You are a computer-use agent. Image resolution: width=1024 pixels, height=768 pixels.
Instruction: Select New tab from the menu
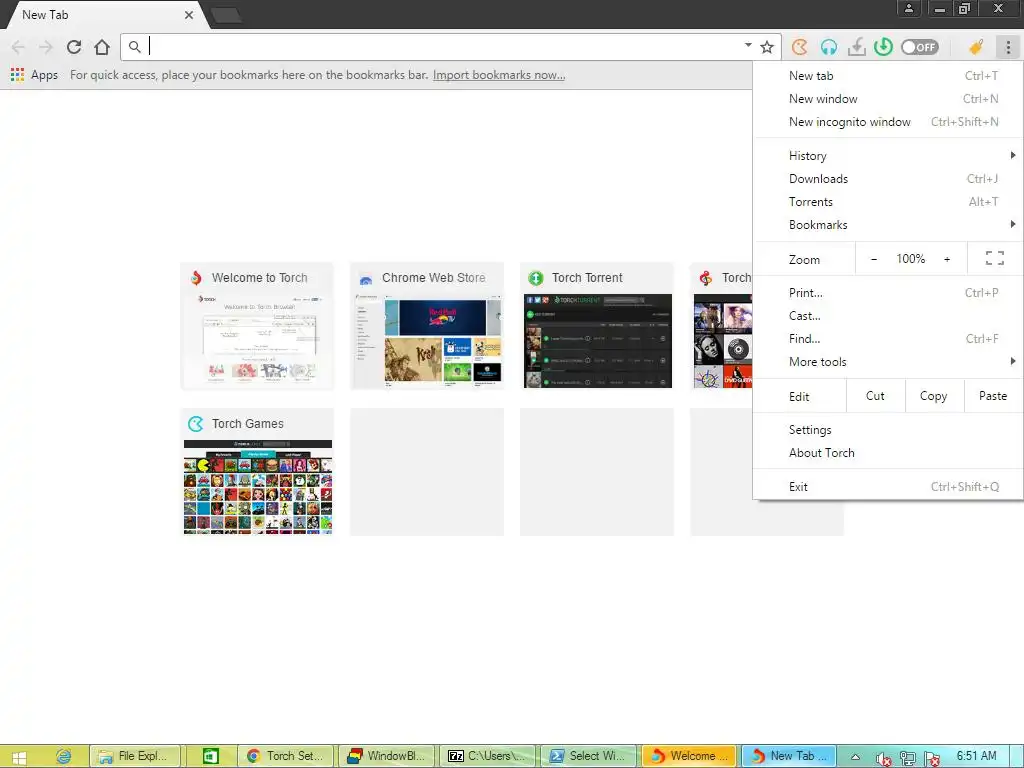[888, 76]
